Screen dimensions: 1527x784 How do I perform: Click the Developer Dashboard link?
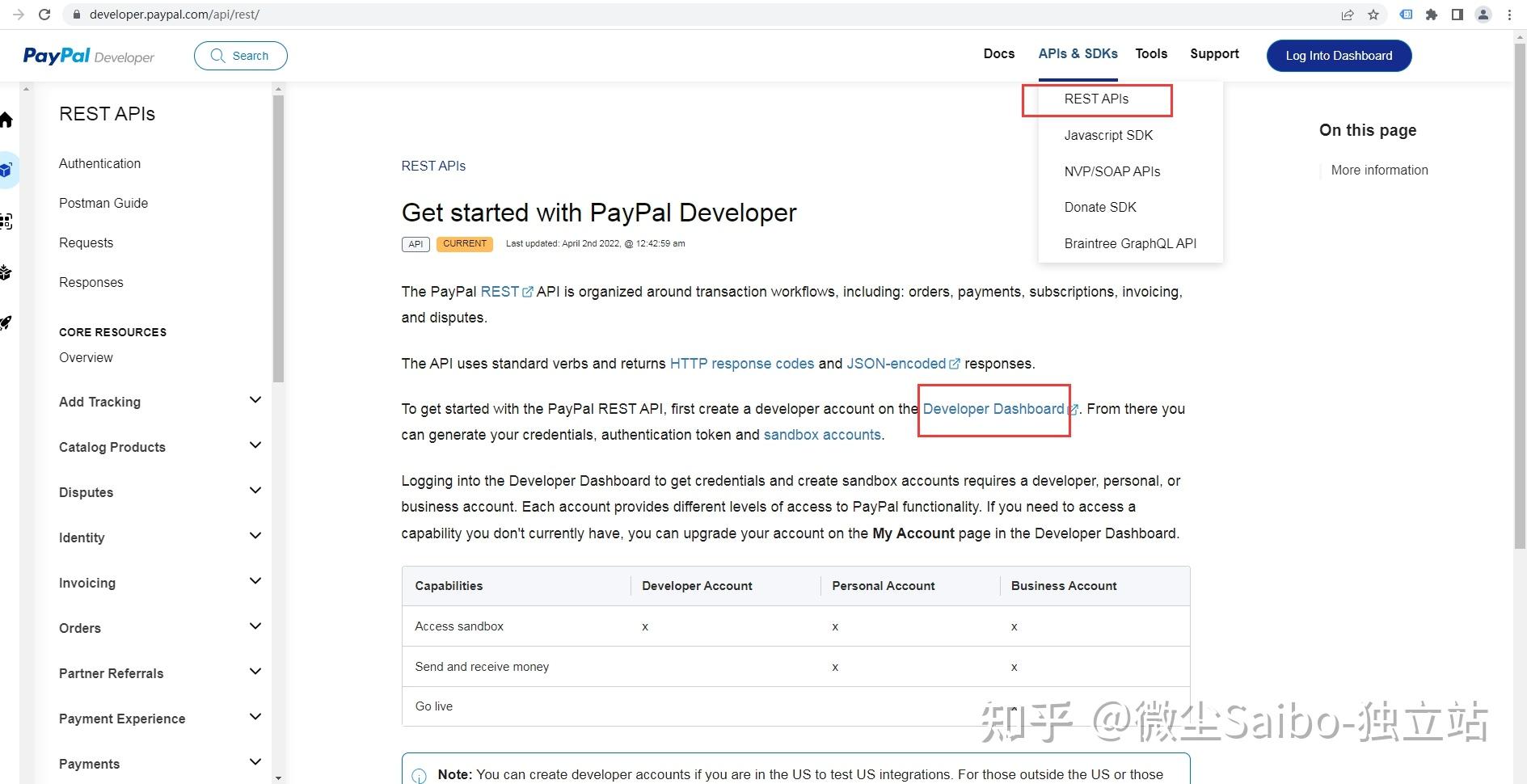pyautogui.click(x=993, y=409)
